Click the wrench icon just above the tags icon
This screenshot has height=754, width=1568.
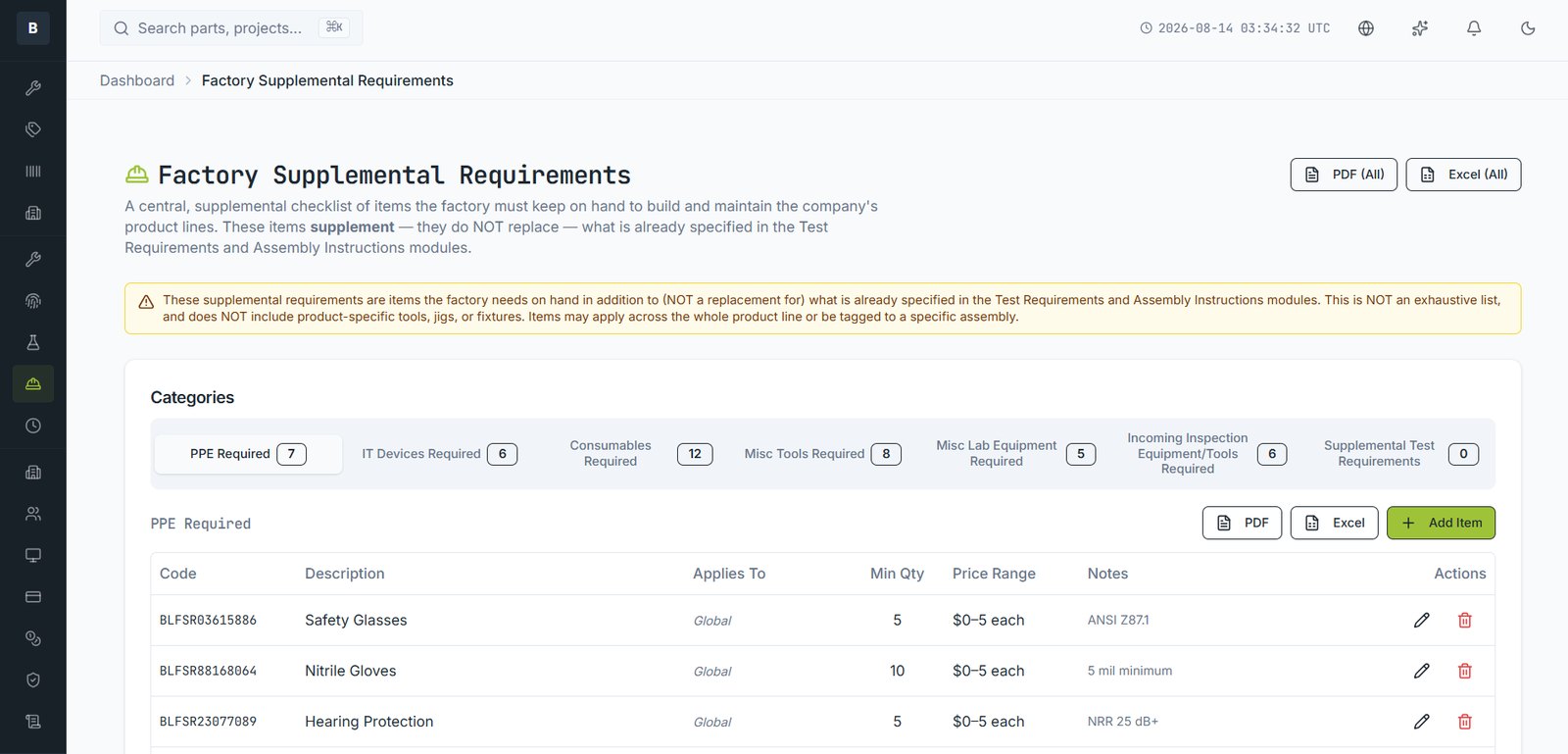tap(33, 88)
